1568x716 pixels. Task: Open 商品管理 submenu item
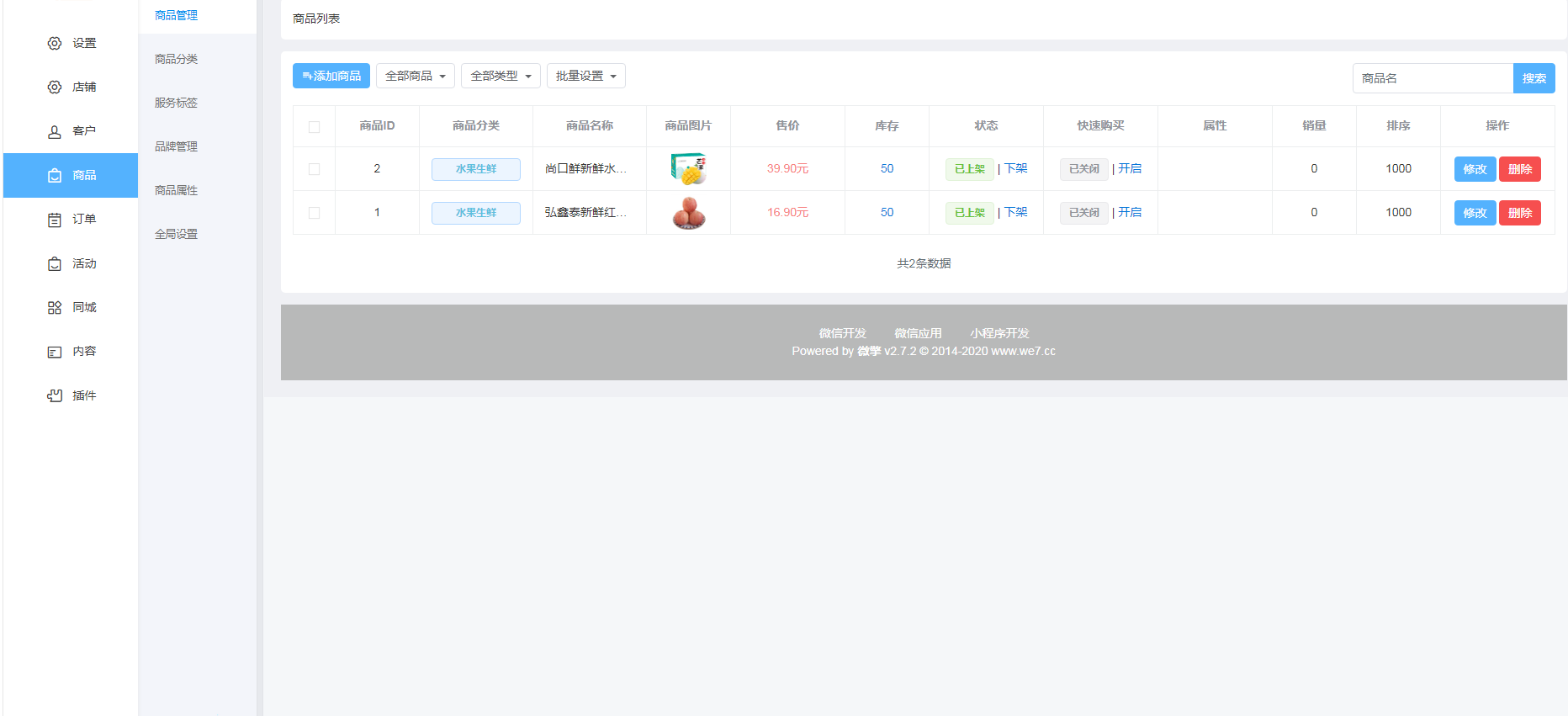click(176, 15)
